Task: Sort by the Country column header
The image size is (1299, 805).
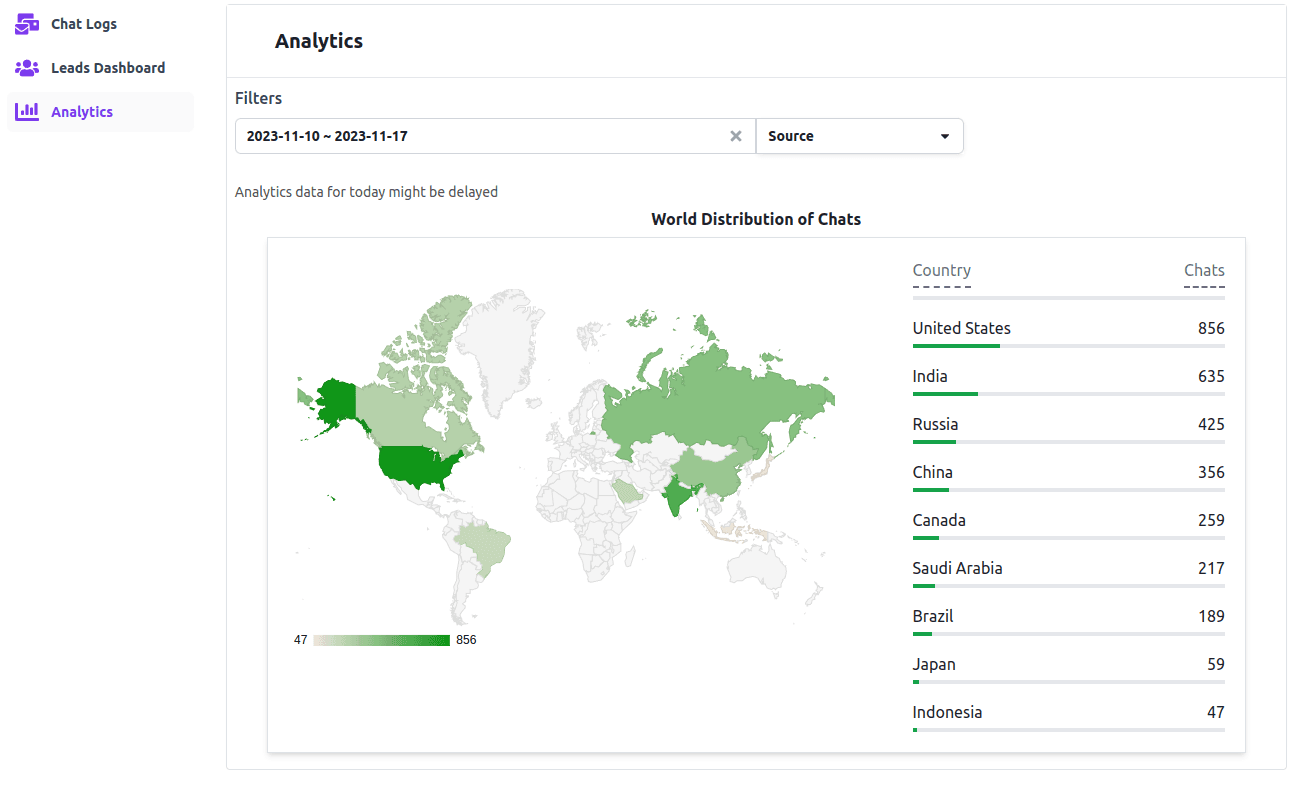Action: click(x=942, y=271)
